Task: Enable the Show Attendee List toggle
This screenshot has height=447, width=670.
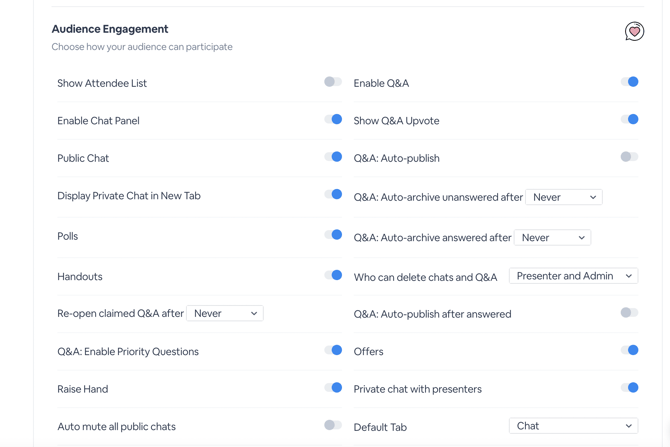Action: coord(333,82)
